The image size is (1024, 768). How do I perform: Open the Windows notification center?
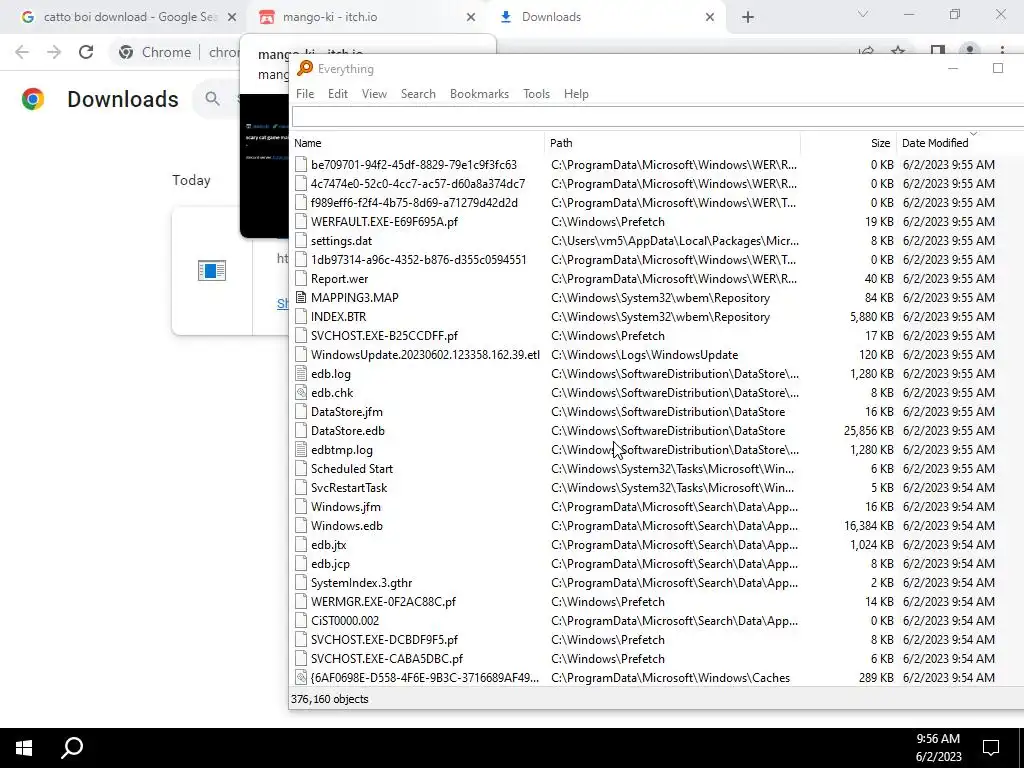pyautogui.click(x=991, y=748)
